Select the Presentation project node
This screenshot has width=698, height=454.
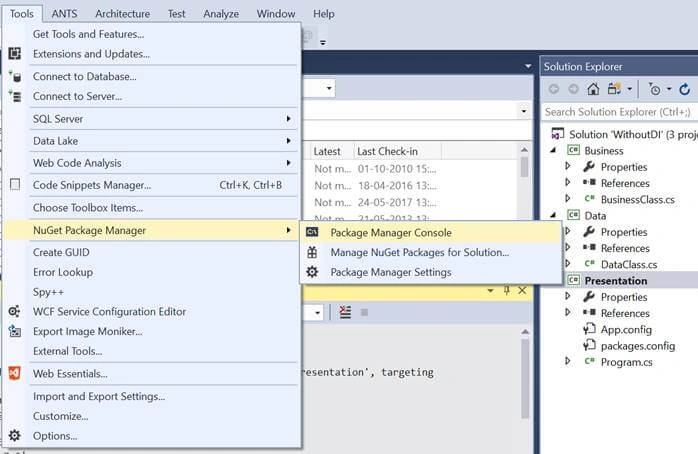(x=616, y=280)
